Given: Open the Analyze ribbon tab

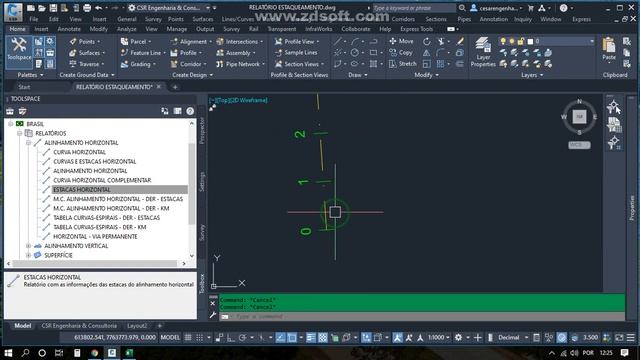Looking at the screenshot, I should [x=127, y=29].
